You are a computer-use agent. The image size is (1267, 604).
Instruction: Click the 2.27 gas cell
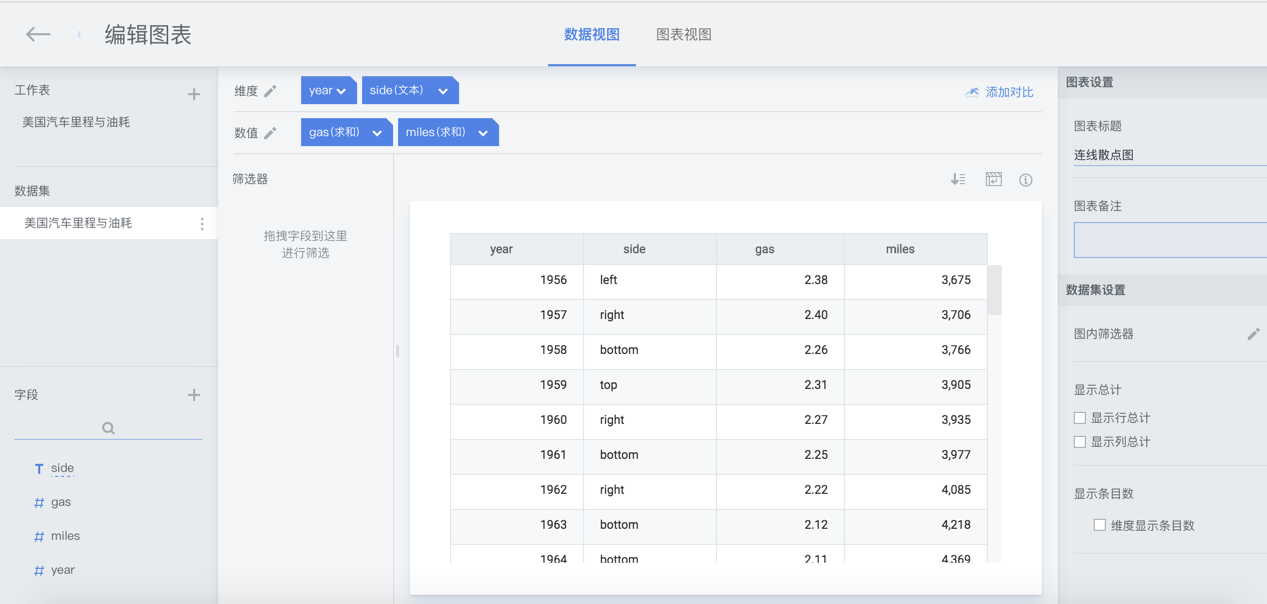(780, 420)
